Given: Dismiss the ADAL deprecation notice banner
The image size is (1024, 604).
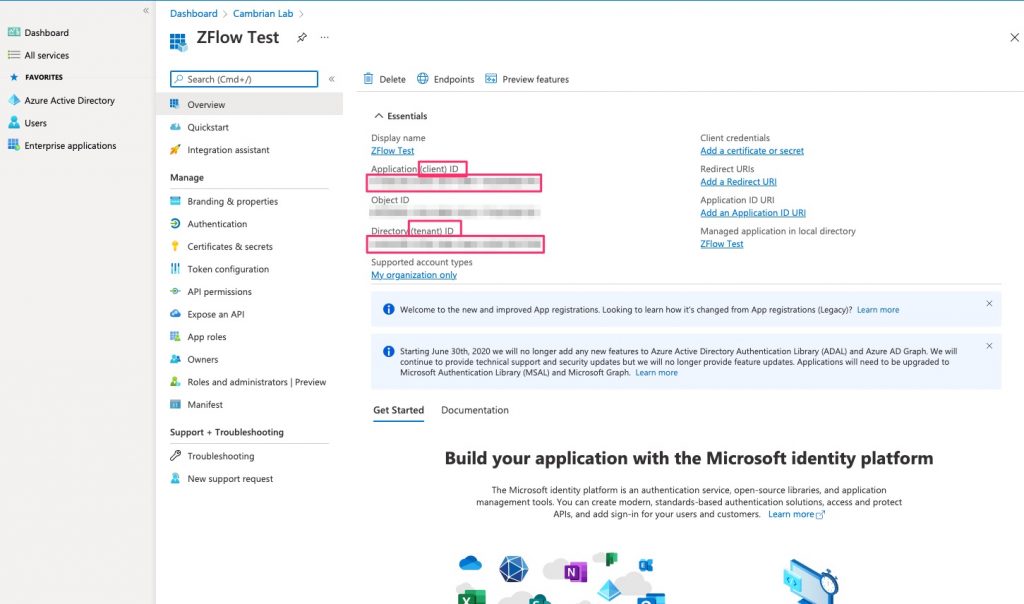Looking at the screenshot, I should click(x=989, y=345).
